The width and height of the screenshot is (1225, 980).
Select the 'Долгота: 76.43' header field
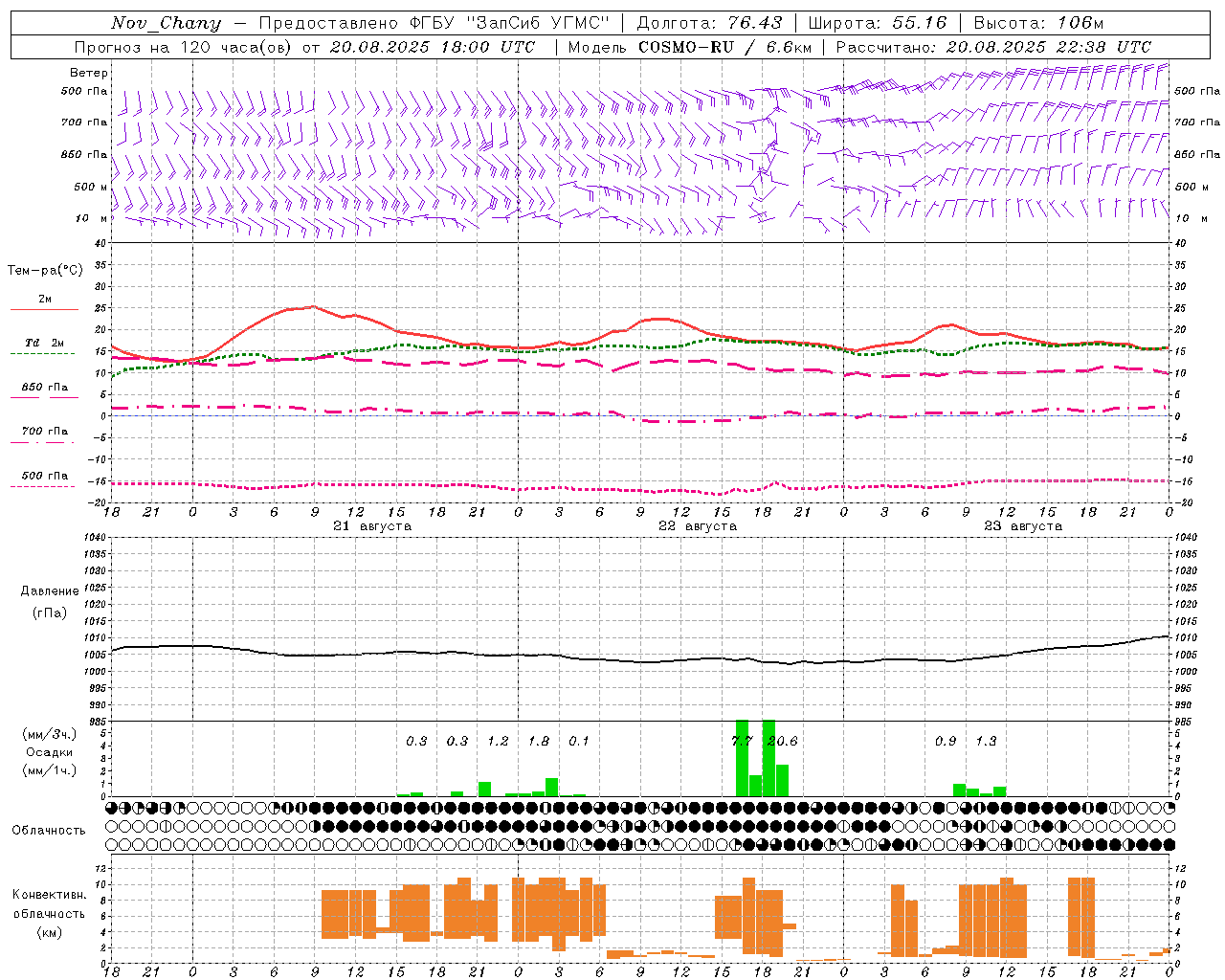click(x=709, y=23)
